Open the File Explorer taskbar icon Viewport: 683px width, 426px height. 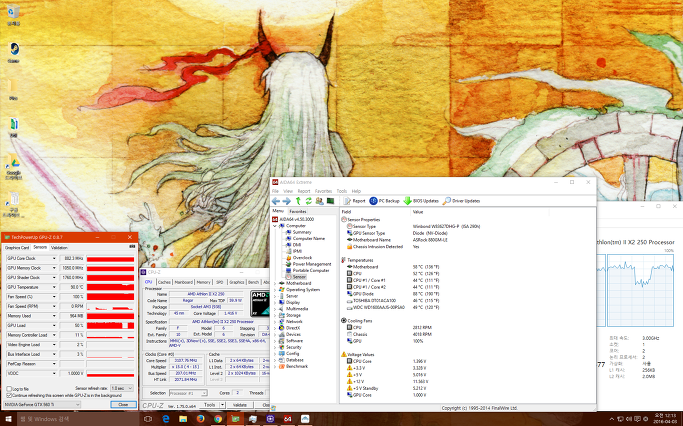[183, 419]
